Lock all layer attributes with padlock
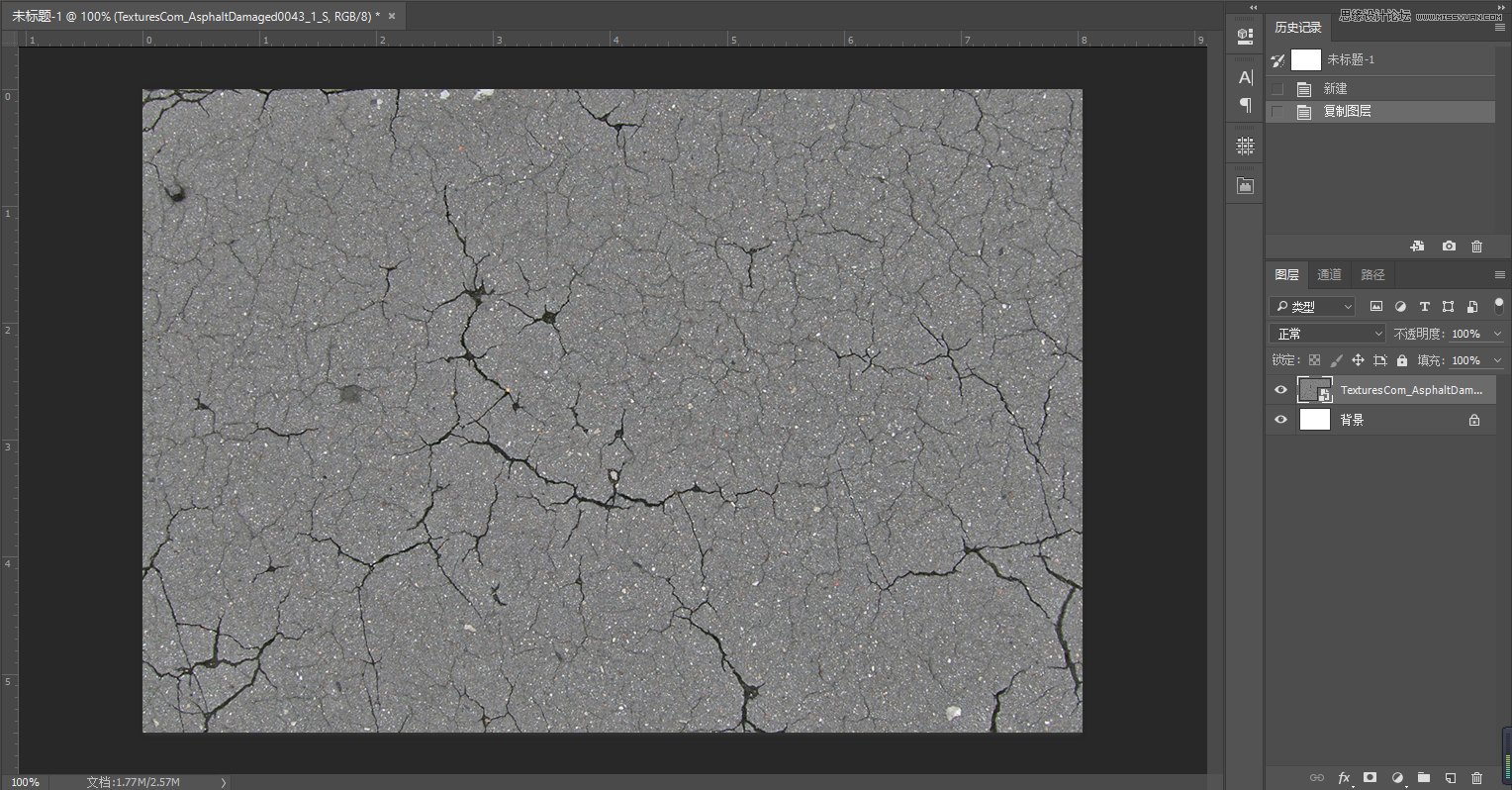Screen dimensions: 1512x790 (x=1402, y=360)
